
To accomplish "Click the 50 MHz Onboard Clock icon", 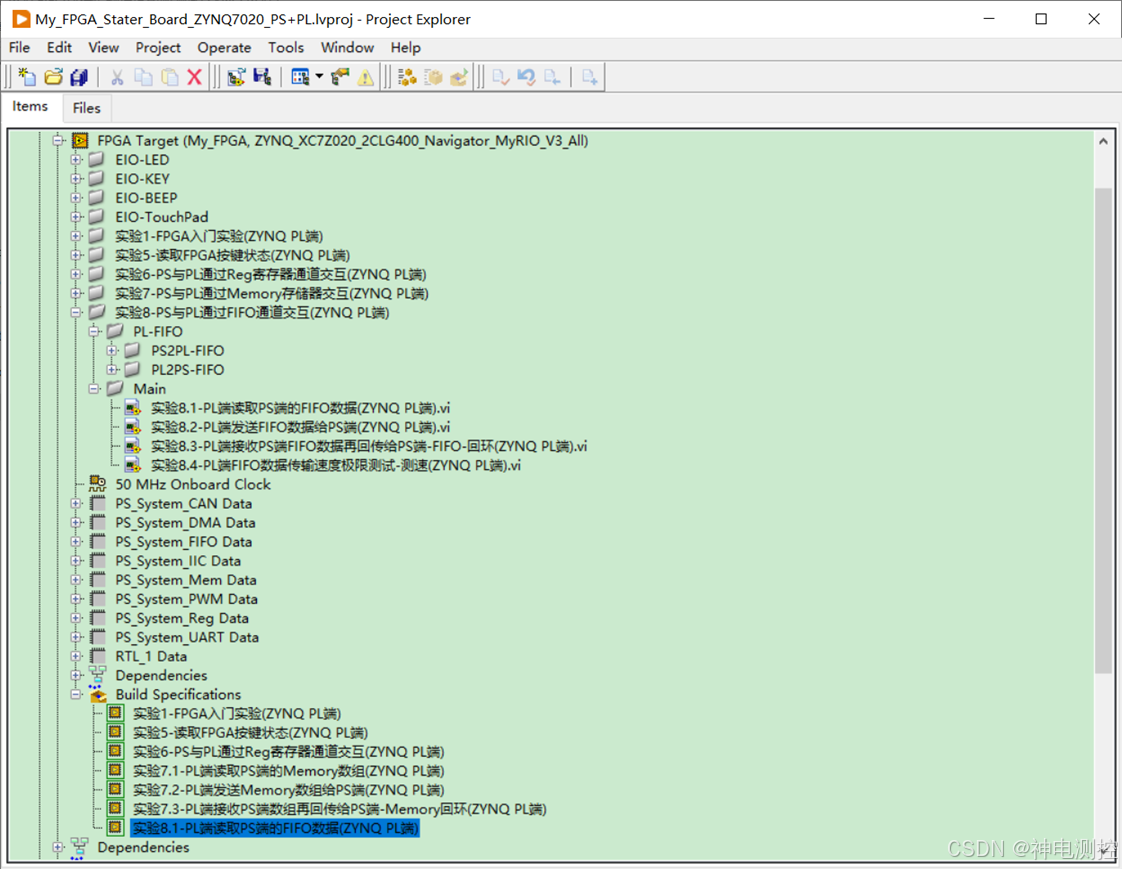I will pos(97,484).
